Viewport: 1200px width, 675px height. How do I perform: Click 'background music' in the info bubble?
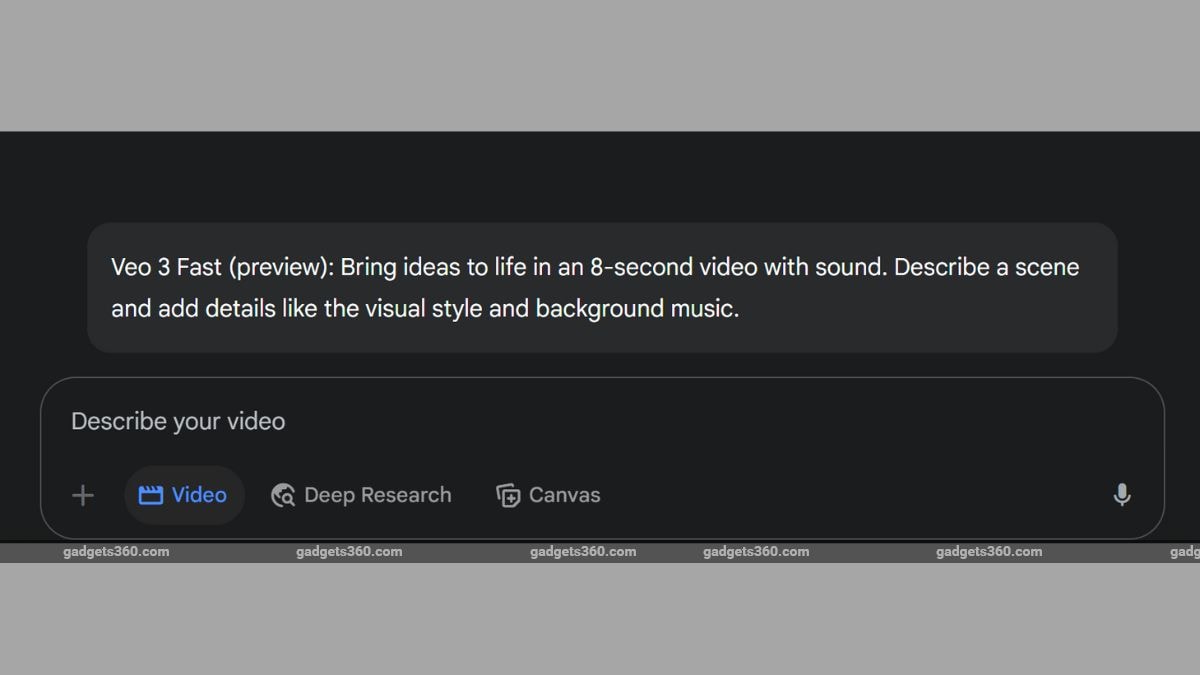pyautogui.click(x=635, y=309)
